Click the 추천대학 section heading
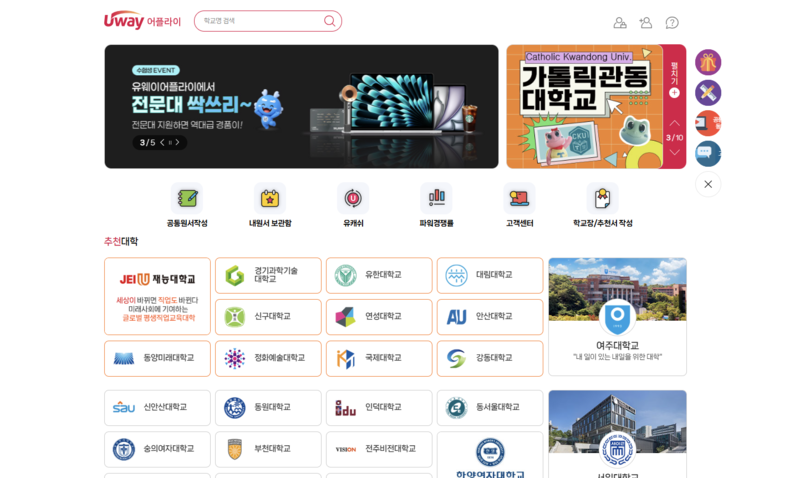 (x=121, y=241)
